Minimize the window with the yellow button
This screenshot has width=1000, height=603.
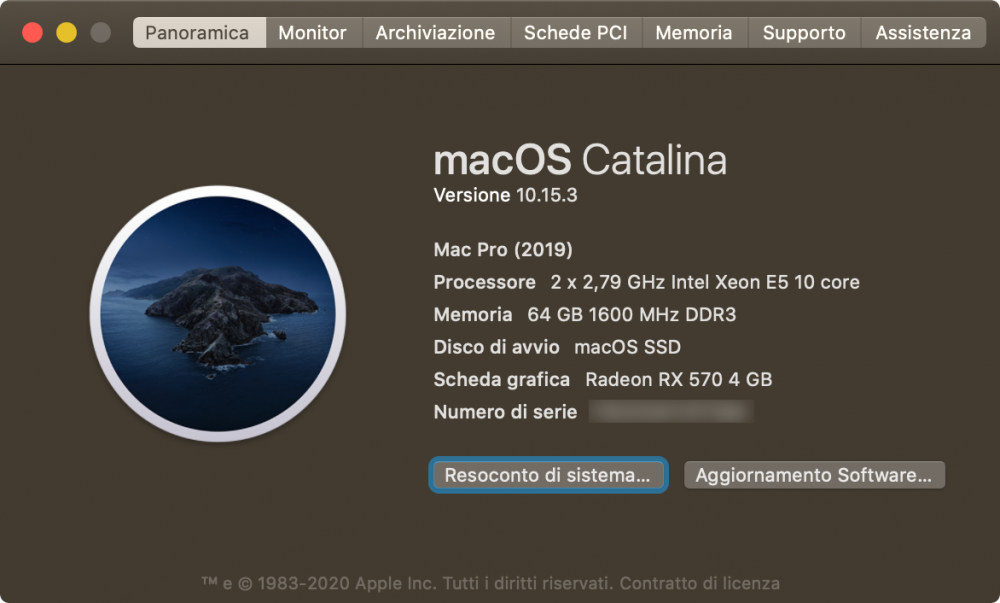click(x=66, y=33)
